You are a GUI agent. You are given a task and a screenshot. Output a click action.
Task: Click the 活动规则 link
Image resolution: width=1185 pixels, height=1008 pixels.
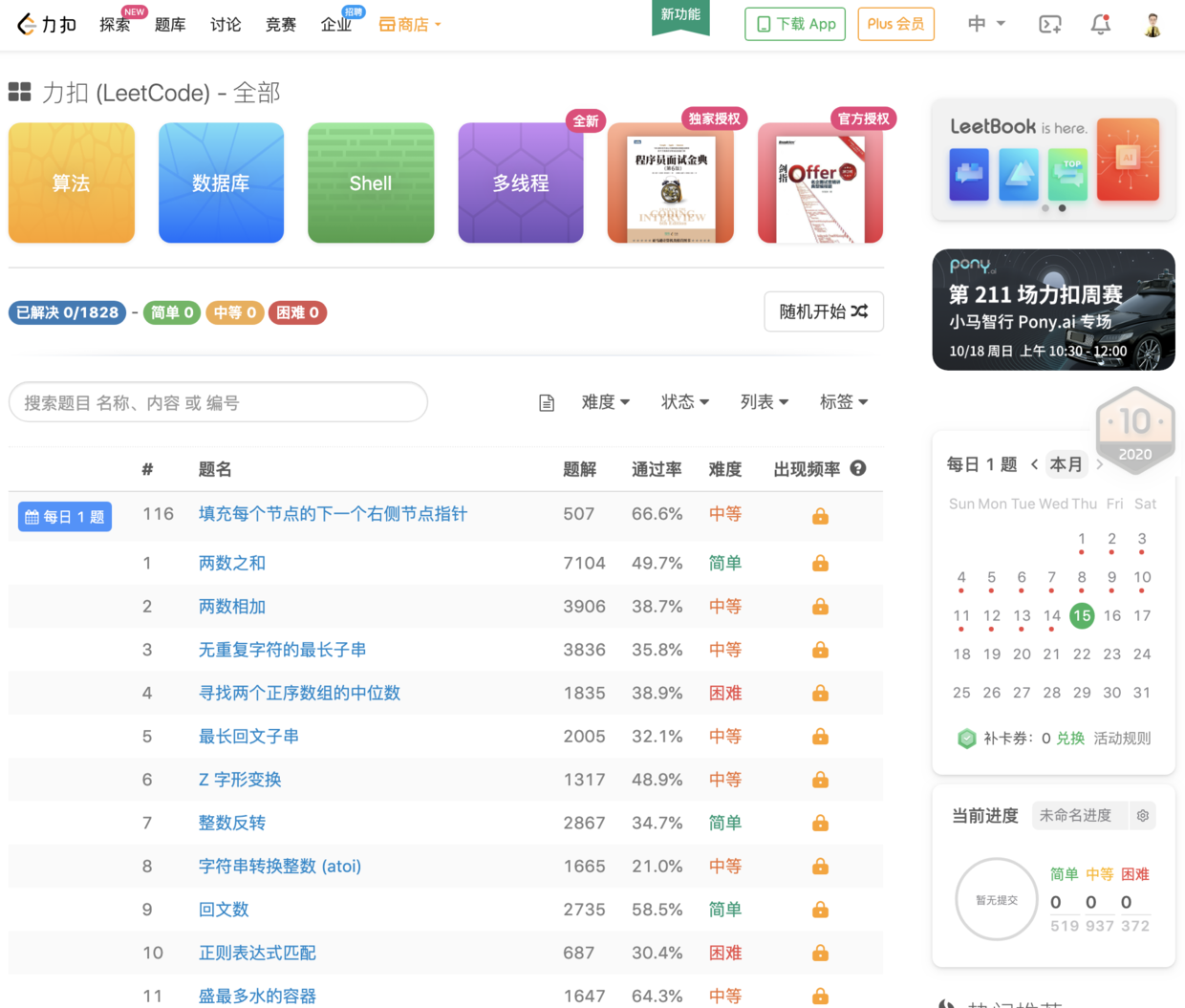(x=1122, y=739)
